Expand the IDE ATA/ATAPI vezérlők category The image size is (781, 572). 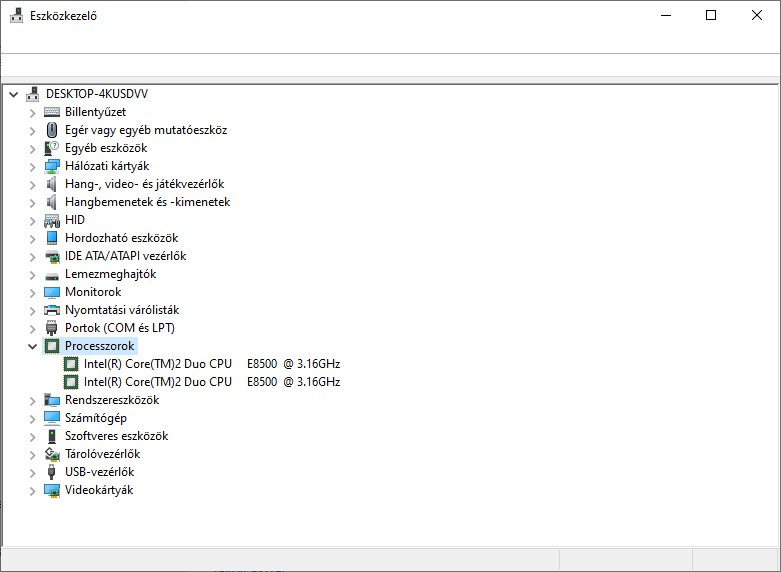33,256
